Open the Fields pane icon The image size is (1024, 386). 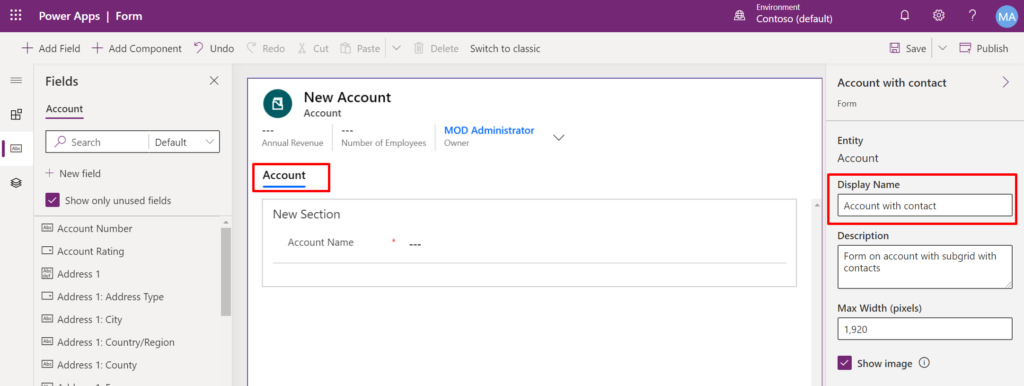coord(16,148)
